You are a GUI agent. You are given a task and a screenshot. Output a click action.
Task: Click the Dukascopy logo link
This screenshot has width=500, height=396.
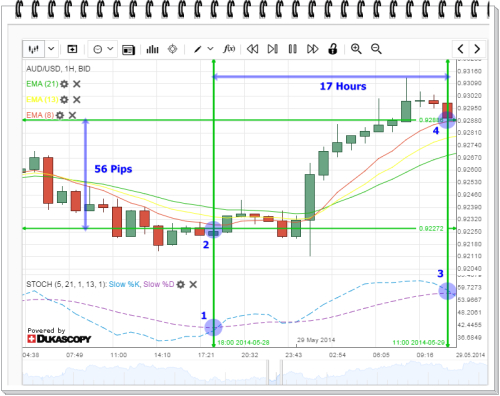coord(59,339)
